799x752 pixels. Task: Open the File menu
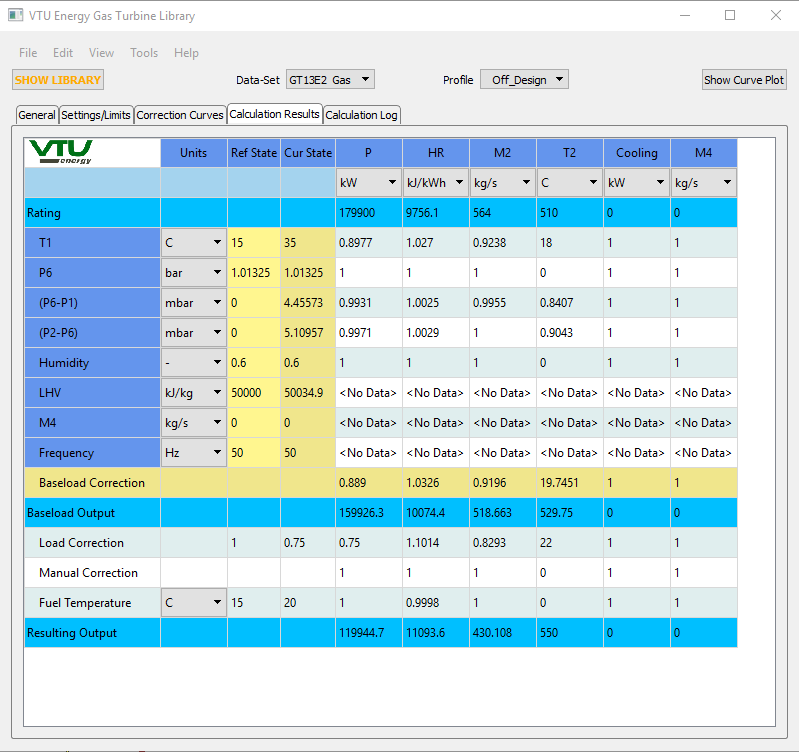coord(28,53)
